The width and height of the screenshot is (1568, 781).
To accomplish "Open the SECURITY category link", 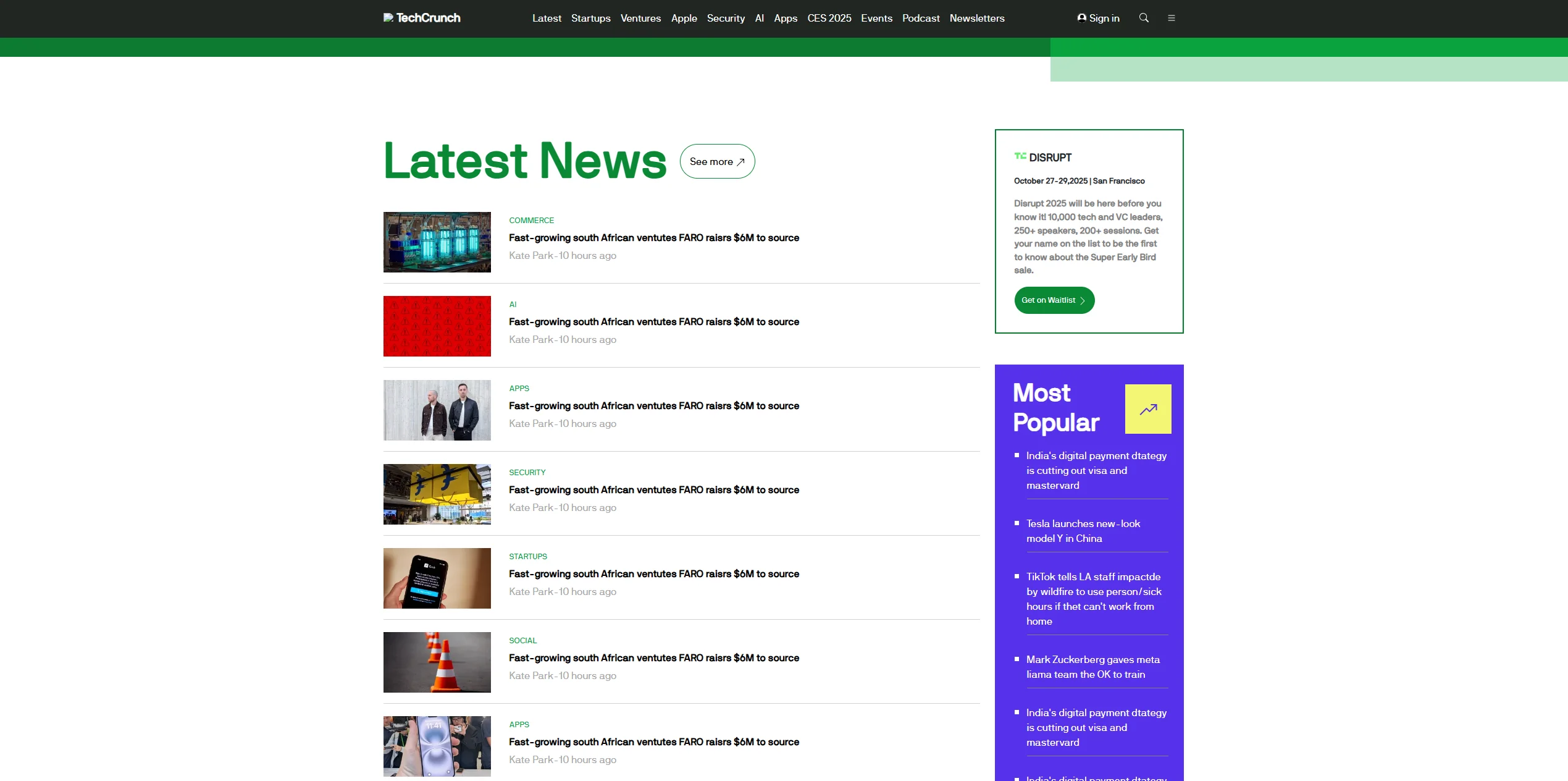I will coord(527,472).
